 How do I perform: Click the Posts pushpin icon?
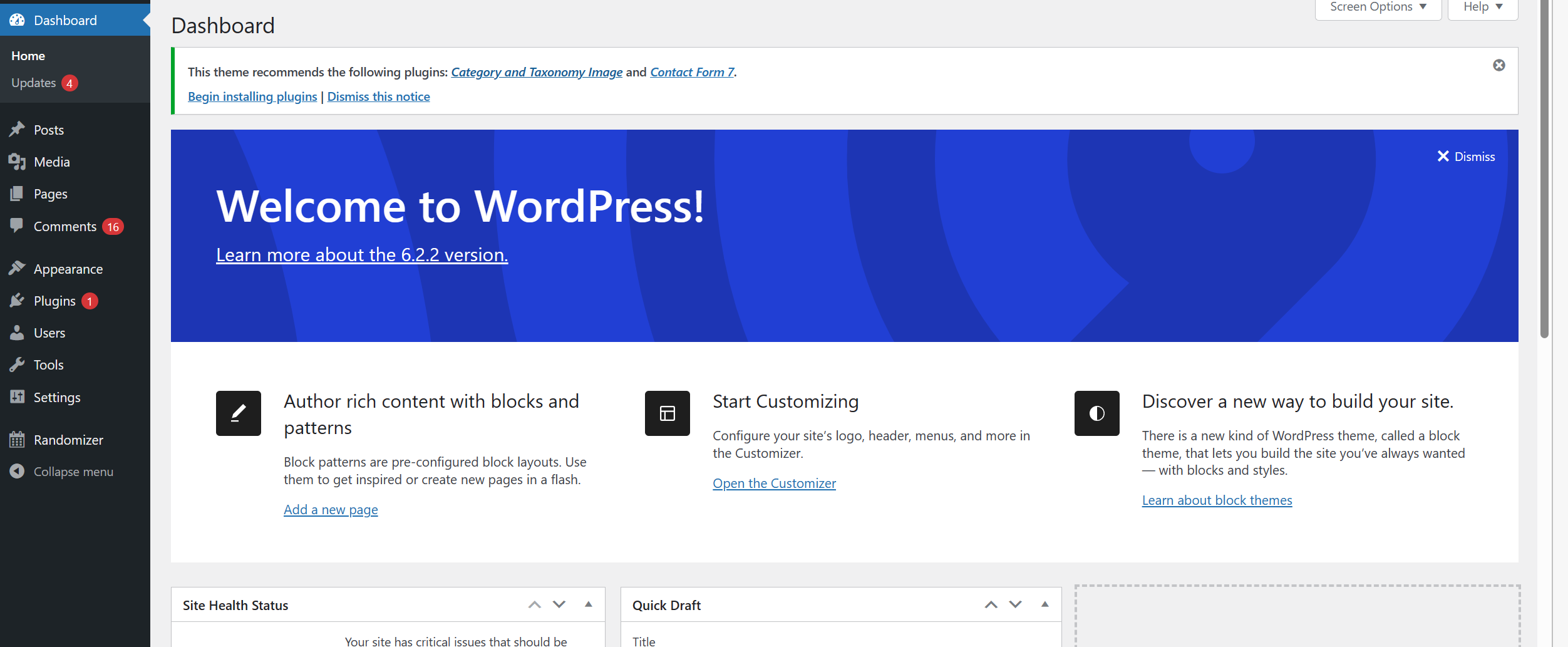pyautogui.click(x=17, y=130)
